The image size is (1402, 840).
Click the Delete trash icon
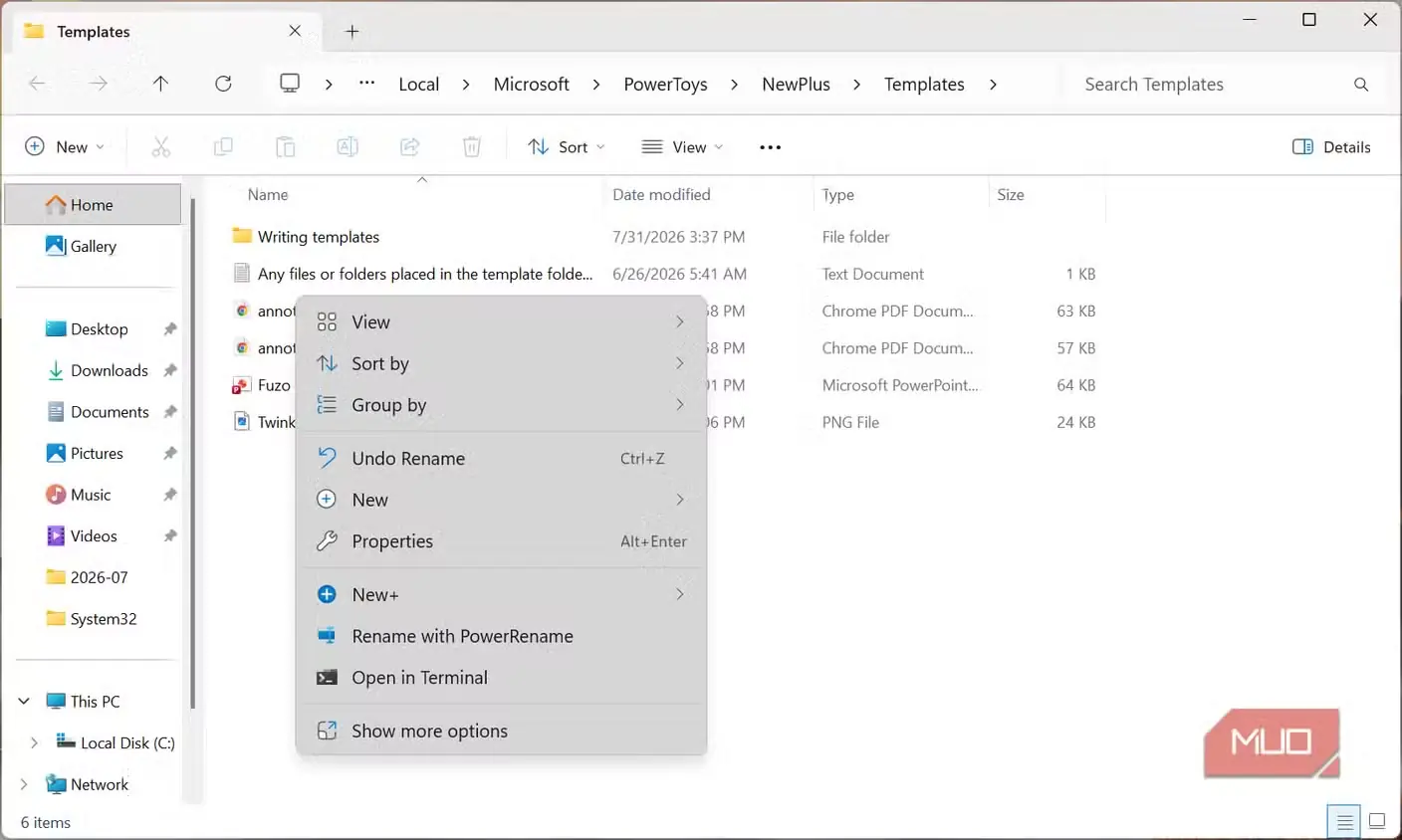coord(472,147)
